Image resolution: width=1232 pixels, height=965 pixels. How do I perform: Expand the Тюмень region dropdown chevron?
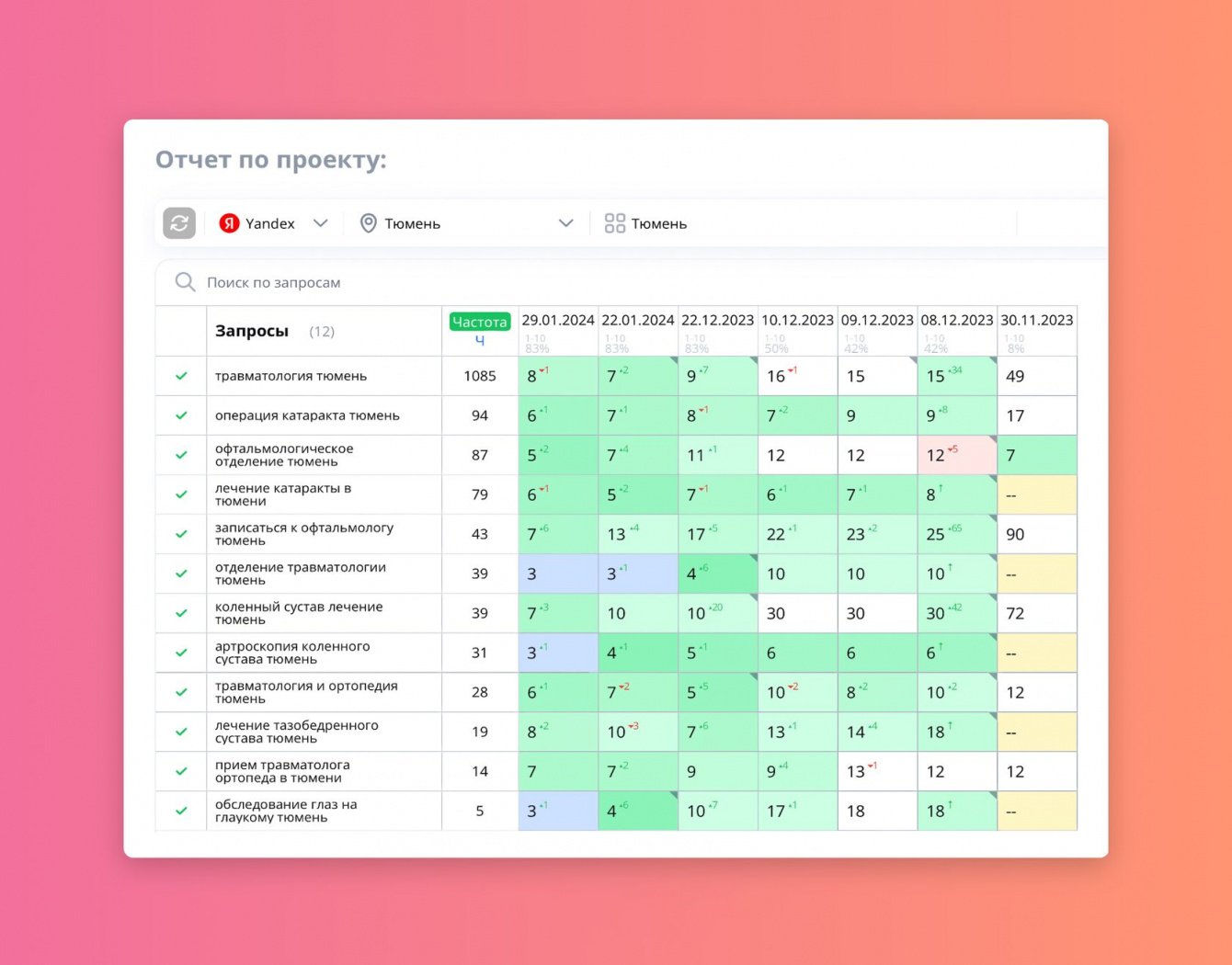(565, 223)
